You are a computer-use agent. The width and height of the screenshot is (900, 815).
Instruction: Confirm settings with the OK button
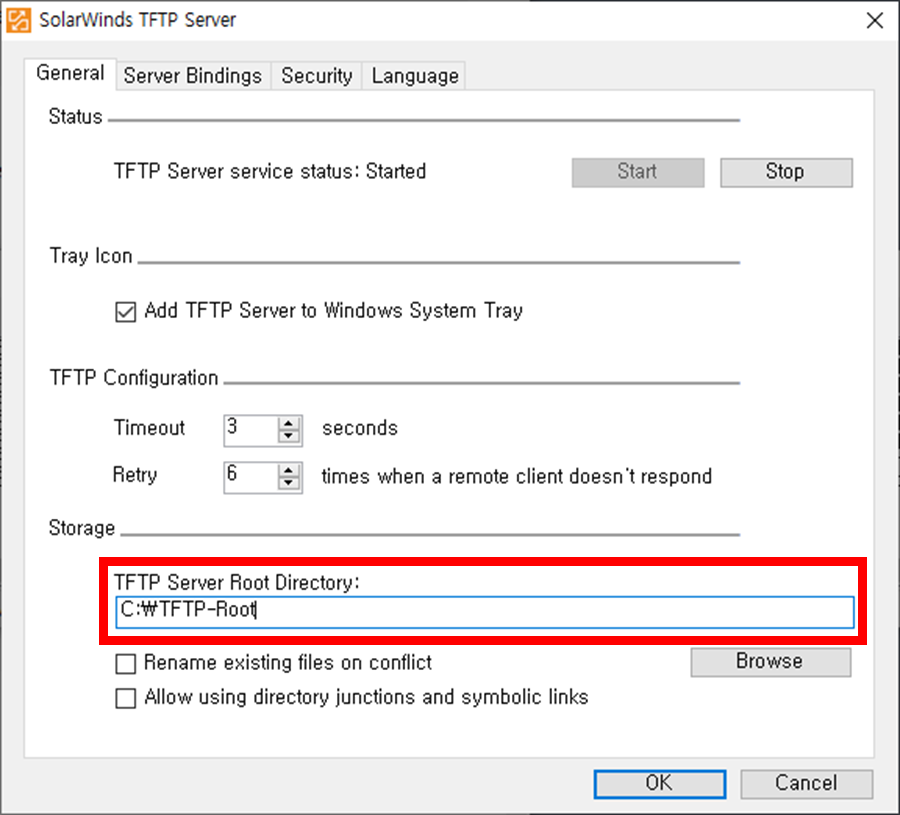tap(660, 783)
